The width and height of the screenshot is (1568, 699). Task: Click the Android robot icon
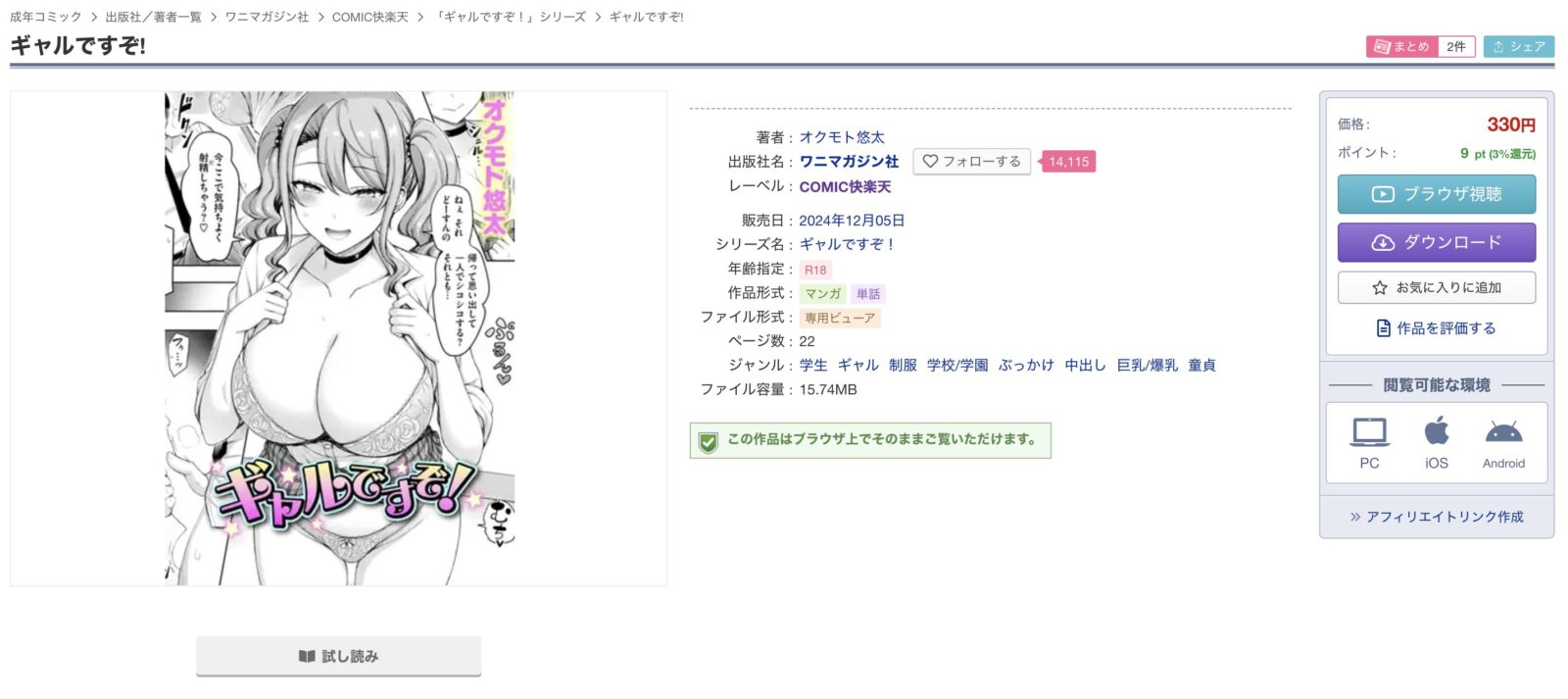1503,431
